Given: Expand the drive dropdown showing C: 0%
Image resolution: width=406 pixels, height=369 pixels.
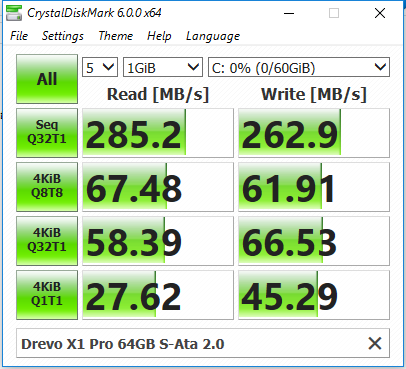Looking at the screenshot, I should pyautogui.click(x=299, y=68).
